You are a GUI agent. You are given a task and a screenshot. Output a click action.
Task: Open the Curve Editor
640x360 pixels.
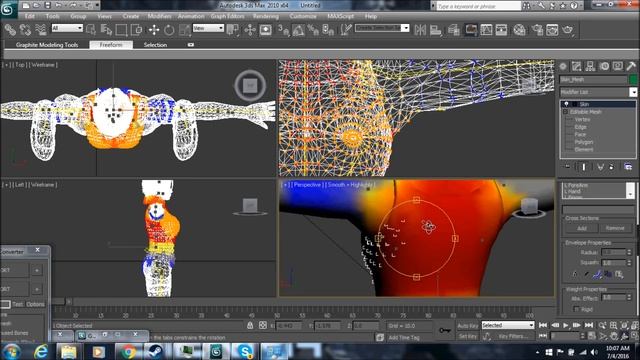(486, 30)
